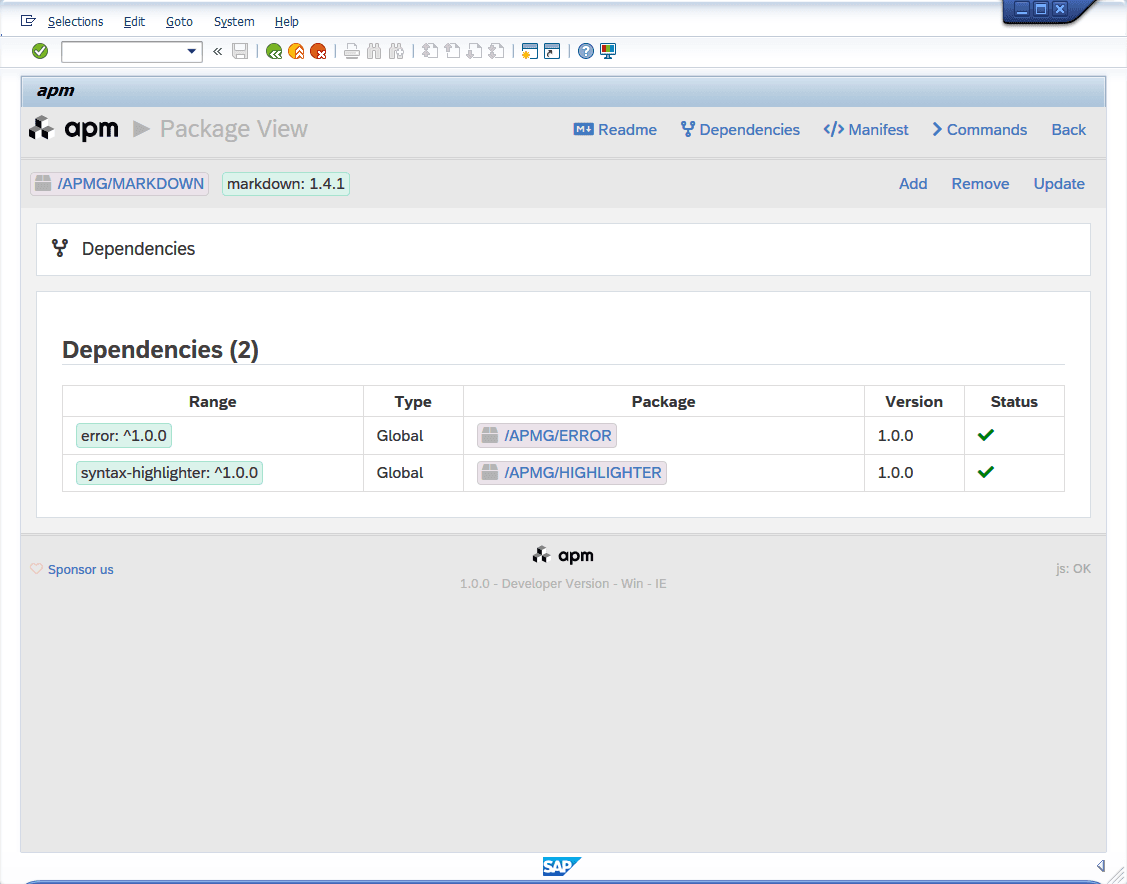Collapse the command field with double-chevron
Viewport: 1127px width, 884px height.
(x=218, y=51)
